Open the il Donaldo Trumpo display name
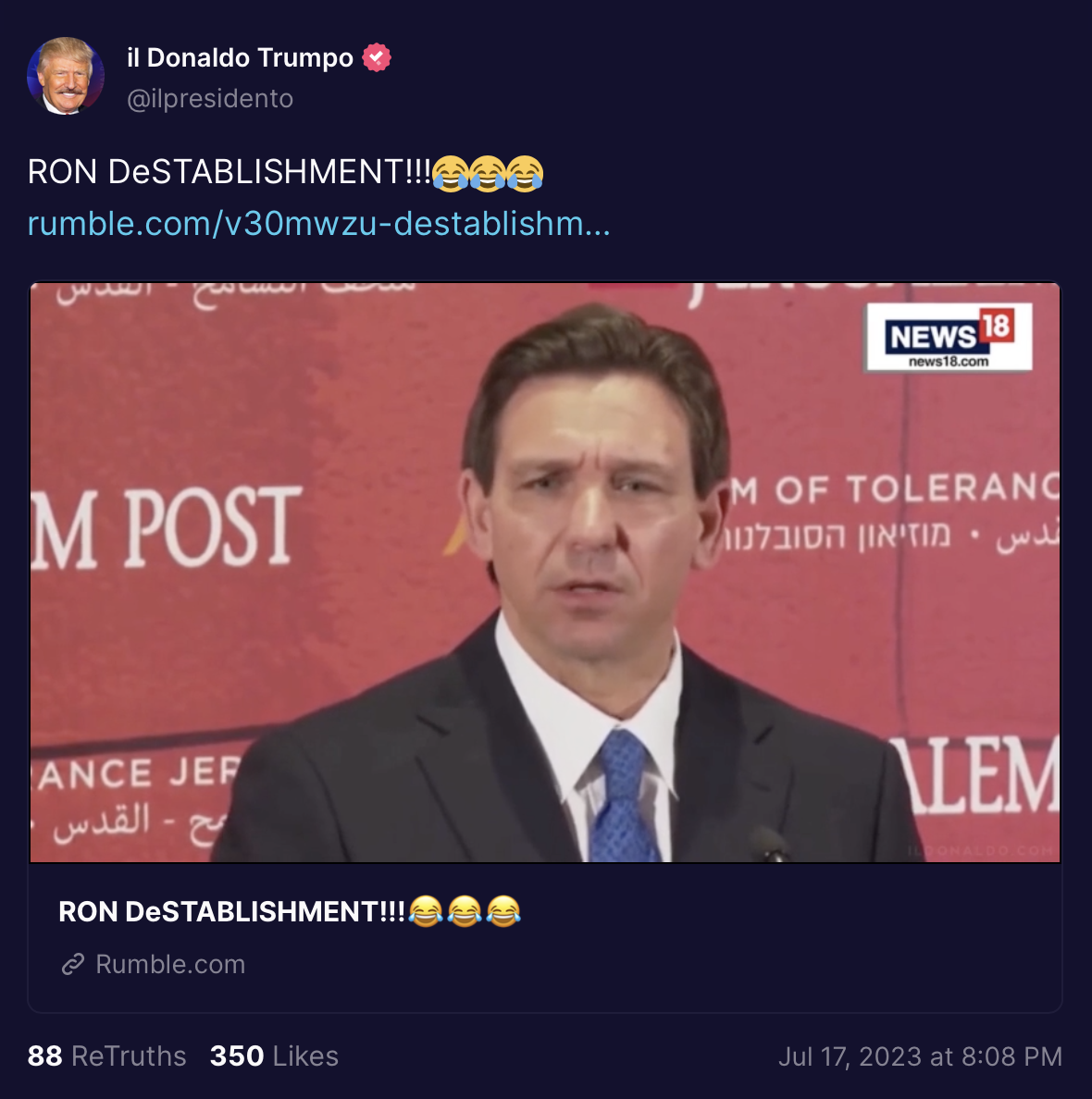This screenshot has height=1099, width=1092. pos(240,57)
